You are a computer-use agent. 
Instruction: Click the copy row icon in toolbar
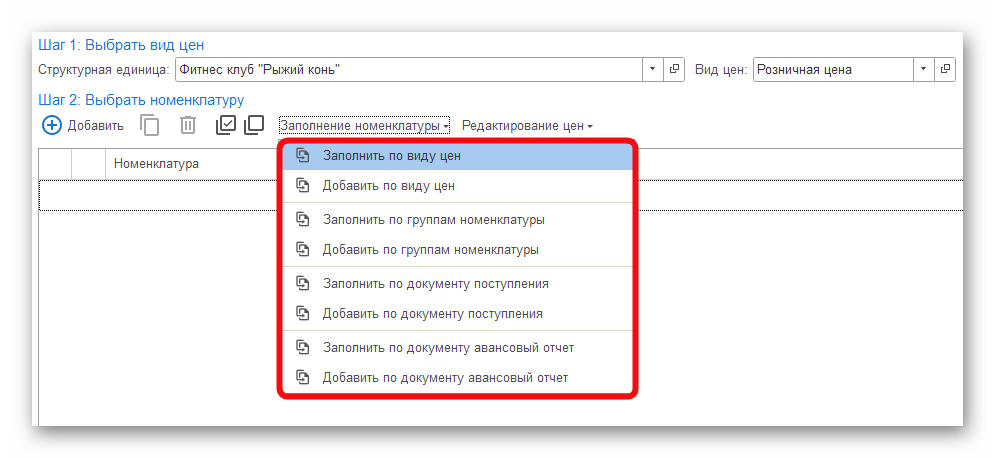pyautogui.click(x=150, y=125)
